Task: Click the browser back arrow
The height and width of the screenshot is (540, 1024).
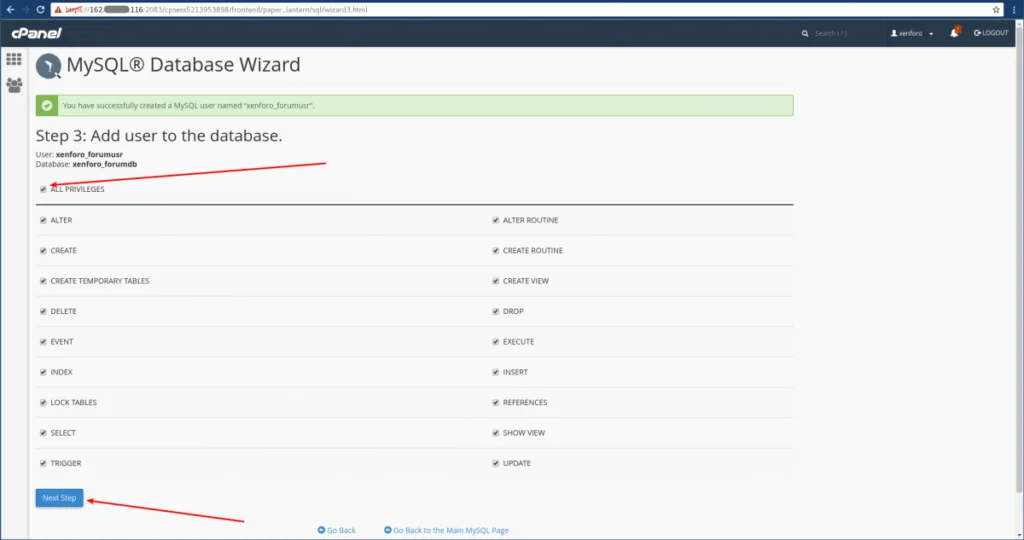Action: click(10, 9)
